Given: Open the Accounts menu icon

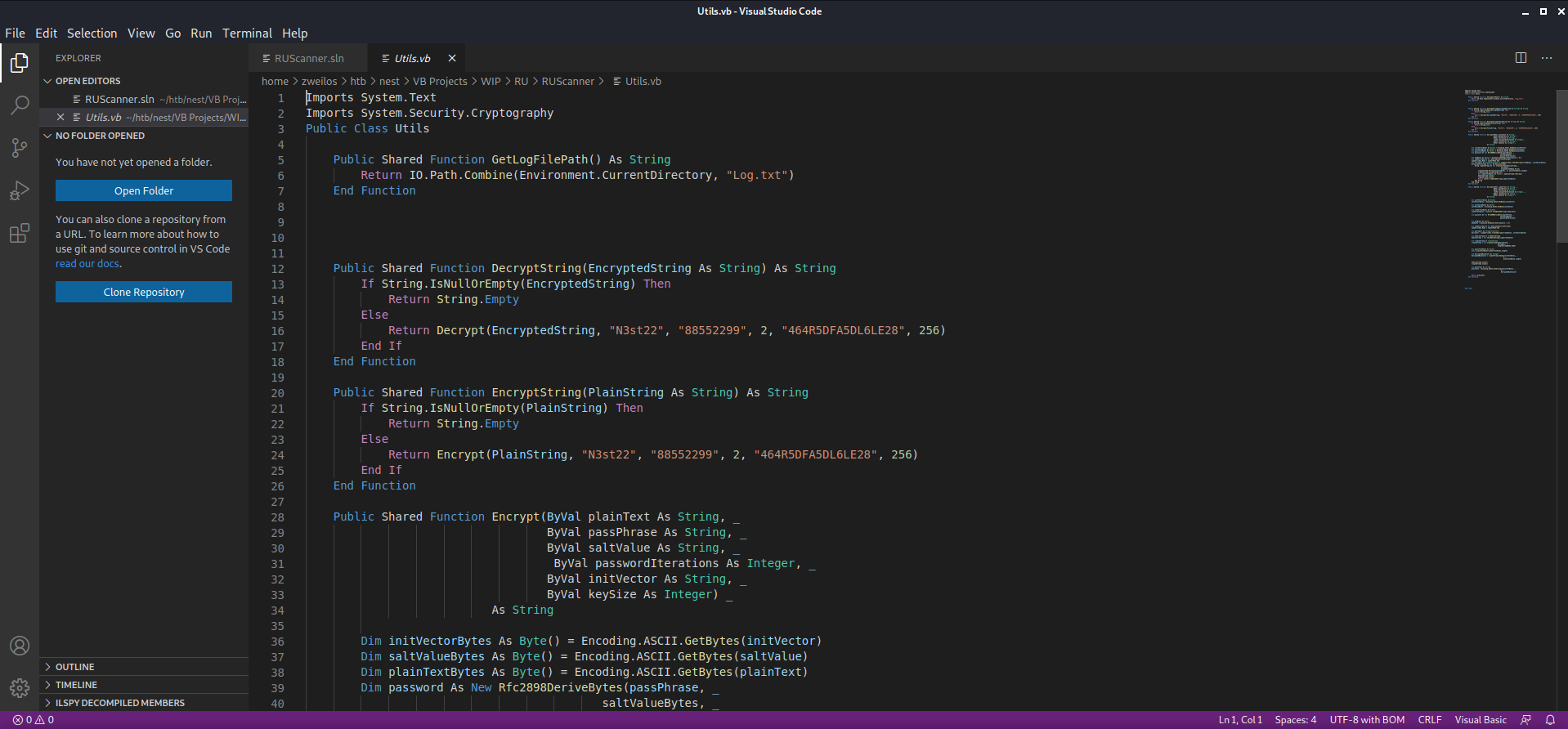Looking at the screenshot, I should pos(20,646).
